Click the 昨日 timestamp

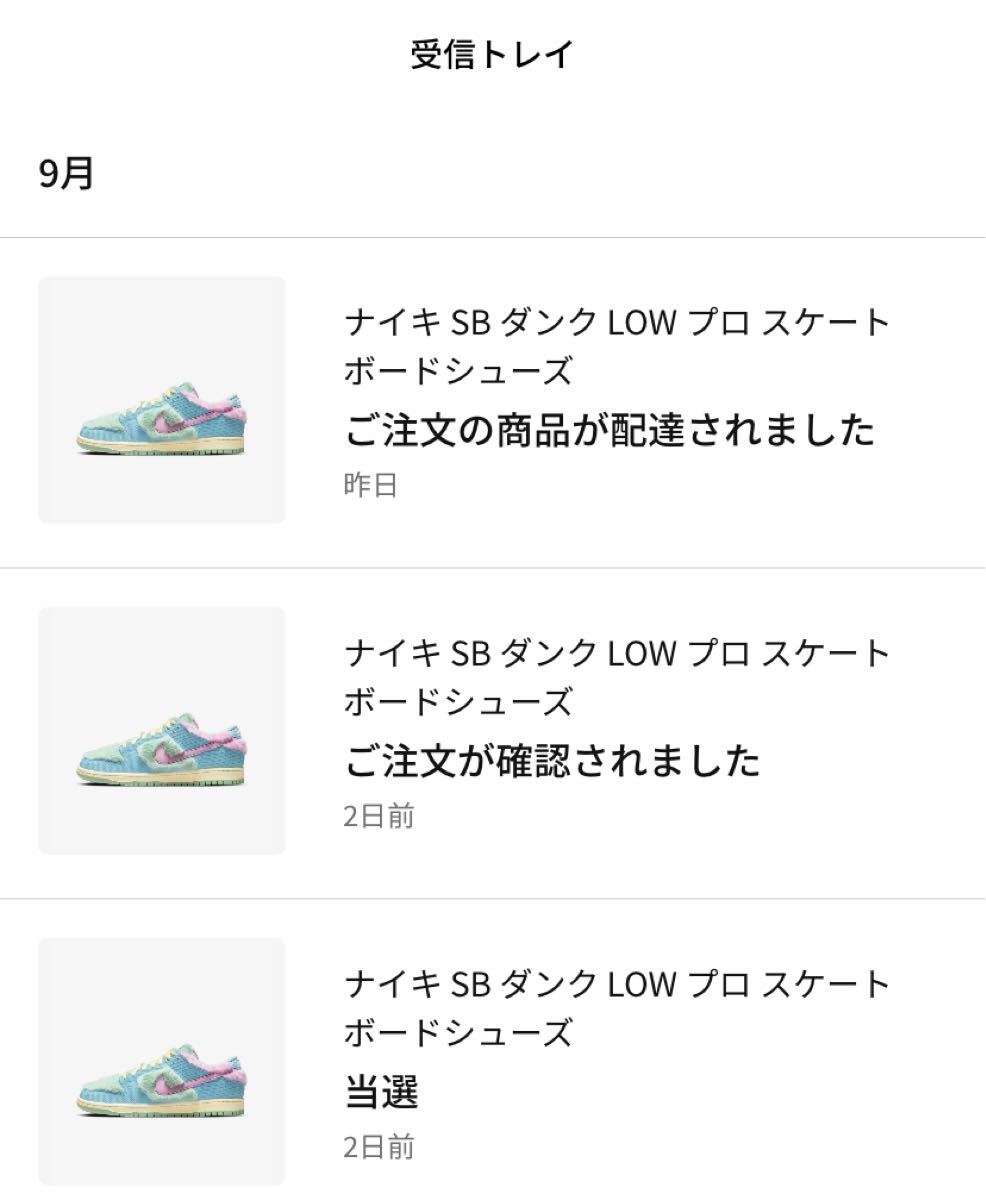[370, 486]
